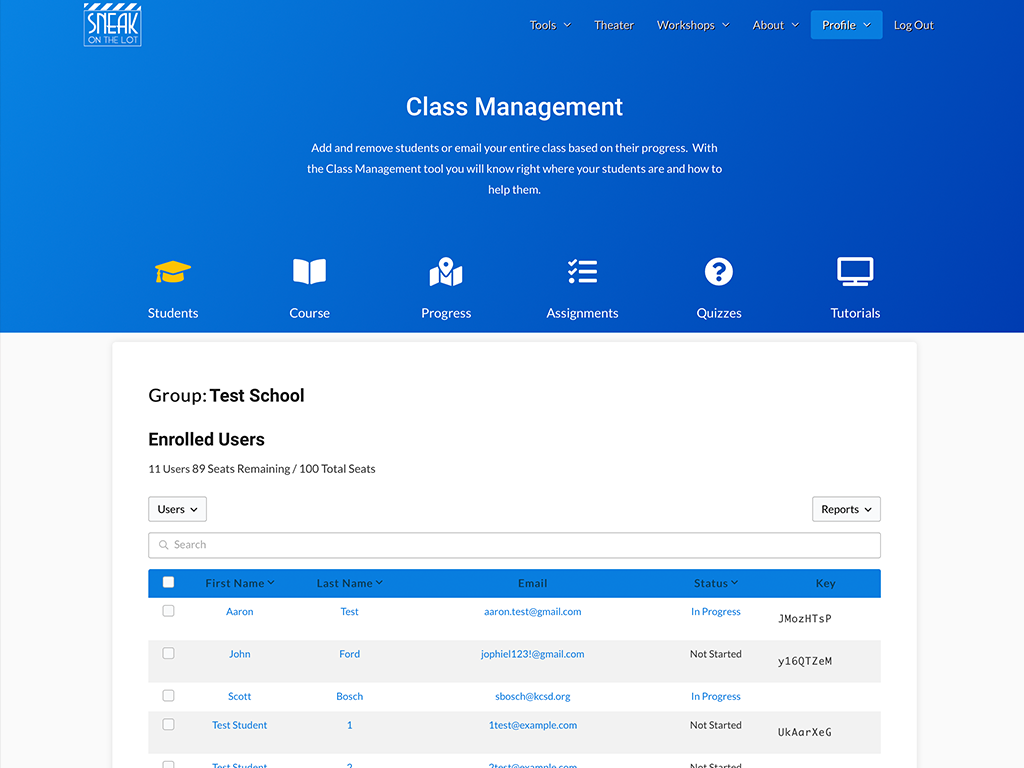1024x768 pixels.
Task: Check the box for Aaron Test
Action: tap(168, 611)
